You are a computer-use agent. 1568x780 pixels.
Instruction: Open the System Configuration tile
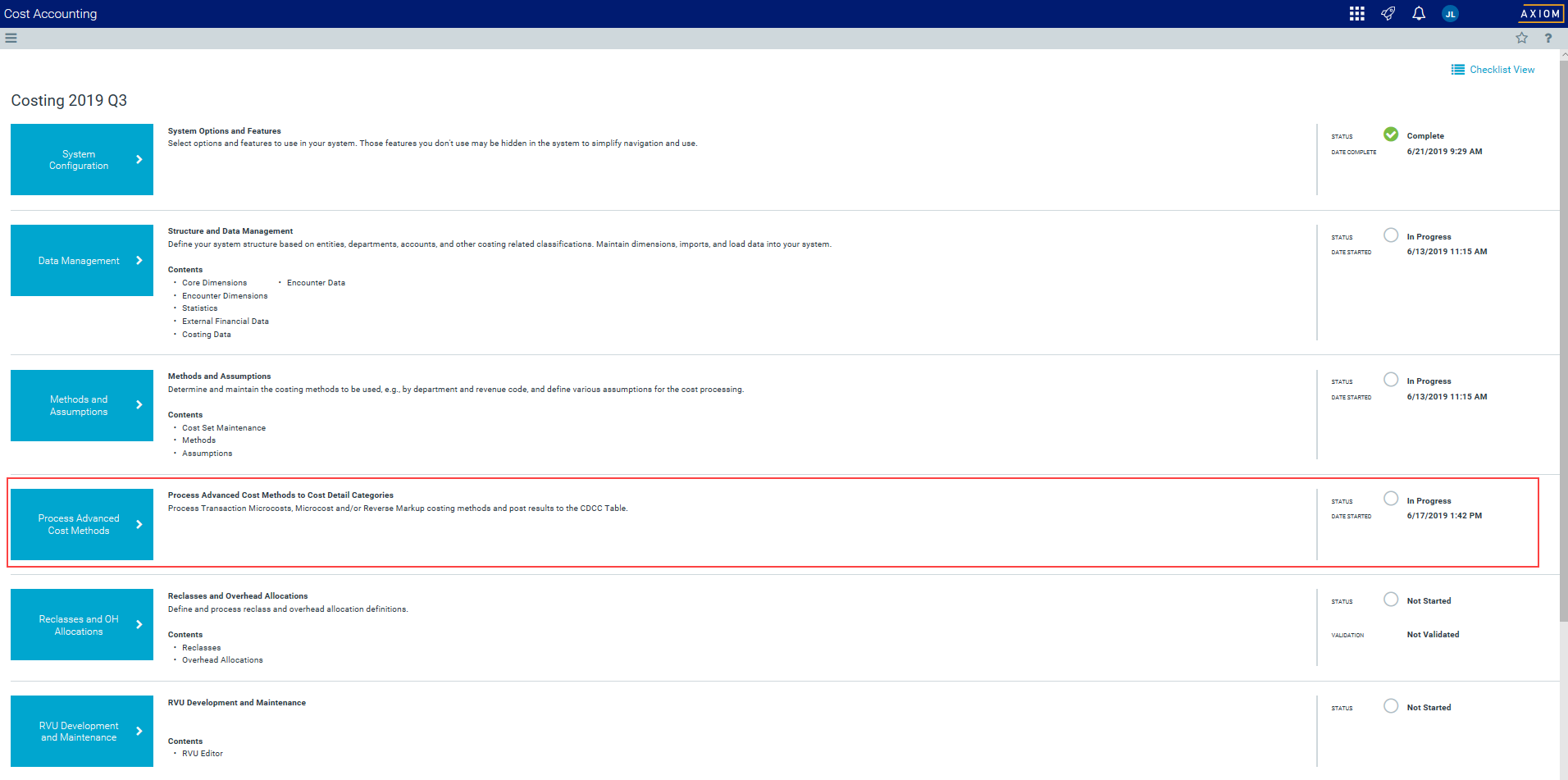coord(82,159)
